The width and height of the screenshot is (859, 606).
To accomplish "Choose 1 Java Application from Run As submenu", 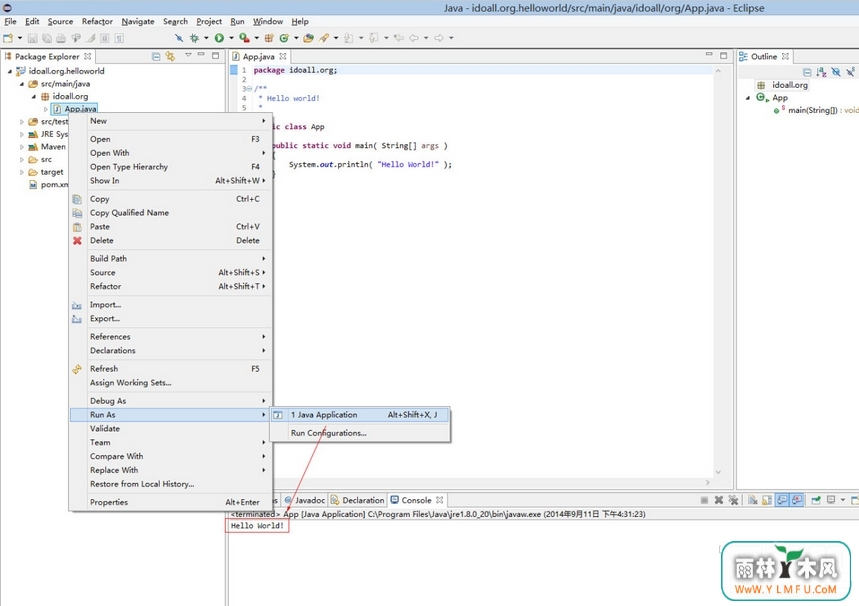I will tap(360, 415).
